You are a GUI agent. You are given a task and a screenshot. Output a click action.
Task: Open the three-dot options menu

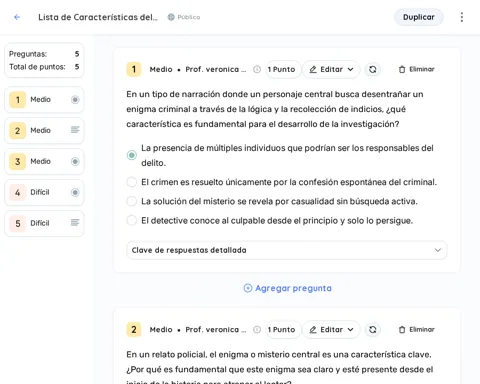click(462, 17)
